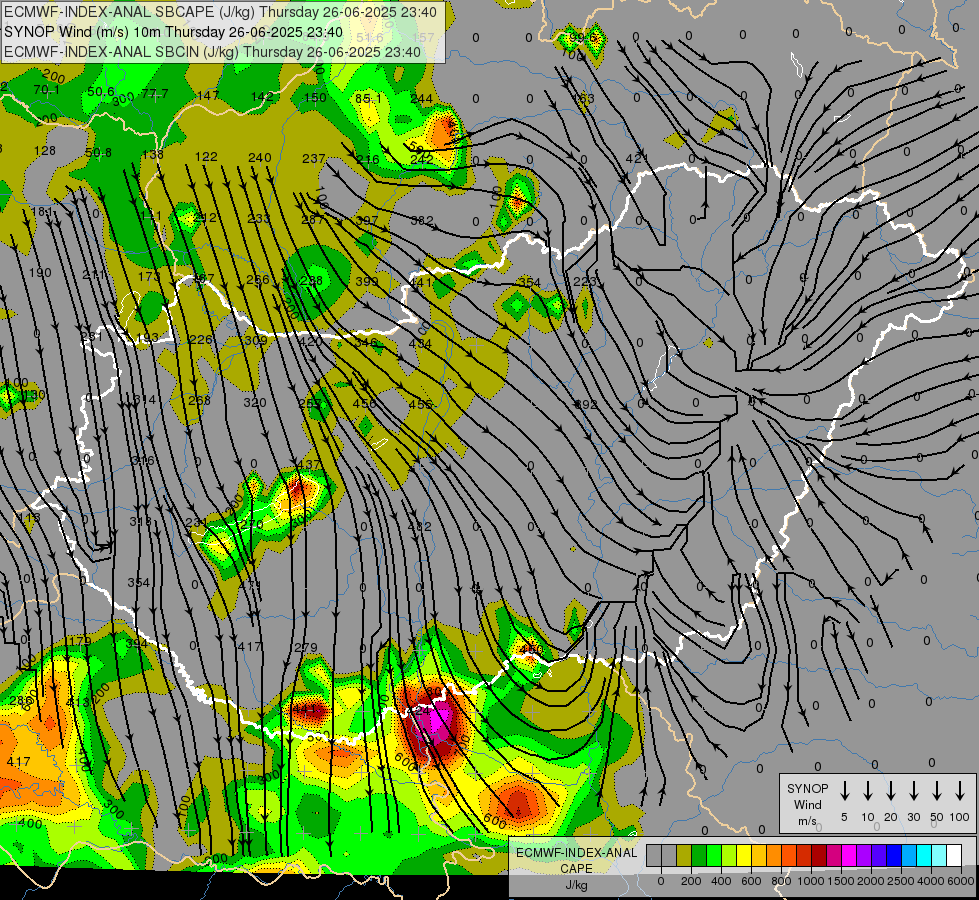The height and width of the screenshot is (900, 979).
Task: Click the 77.7 value on the map
Action: click(x=155, y=94)
